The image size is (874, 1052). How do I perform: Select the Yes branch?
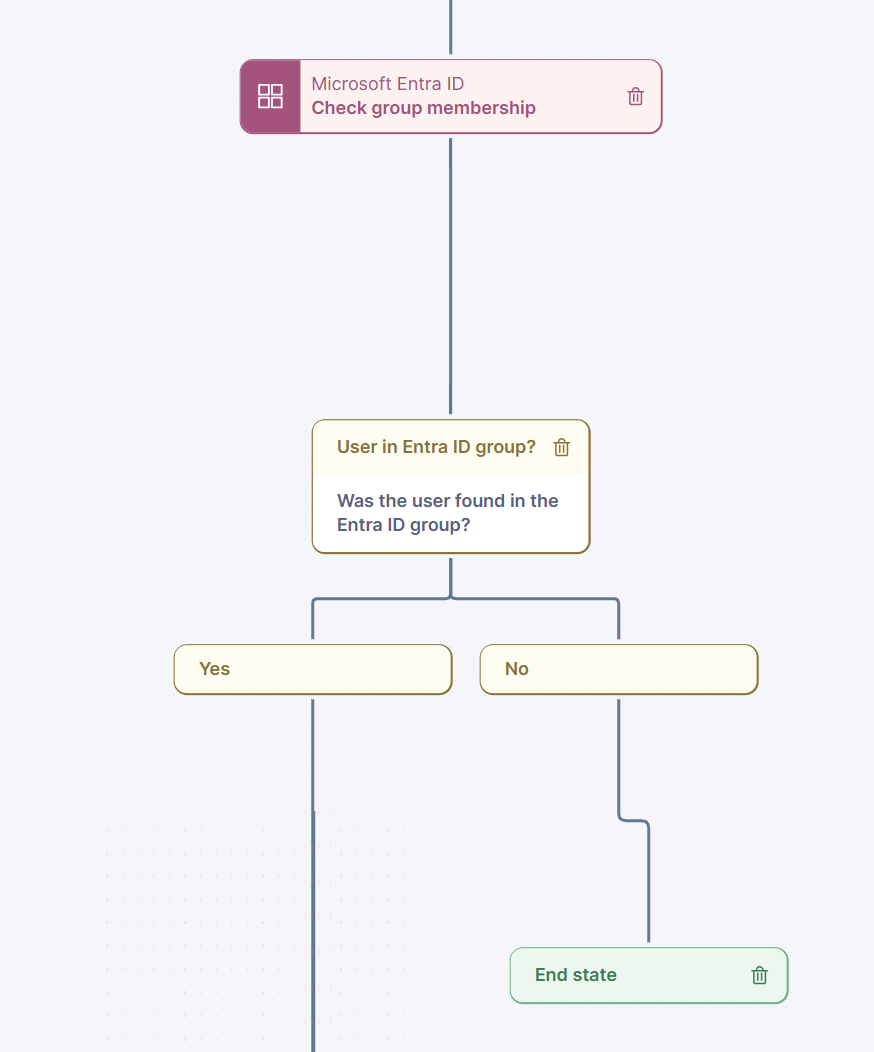pyautogui.click(x=313, y=669)
